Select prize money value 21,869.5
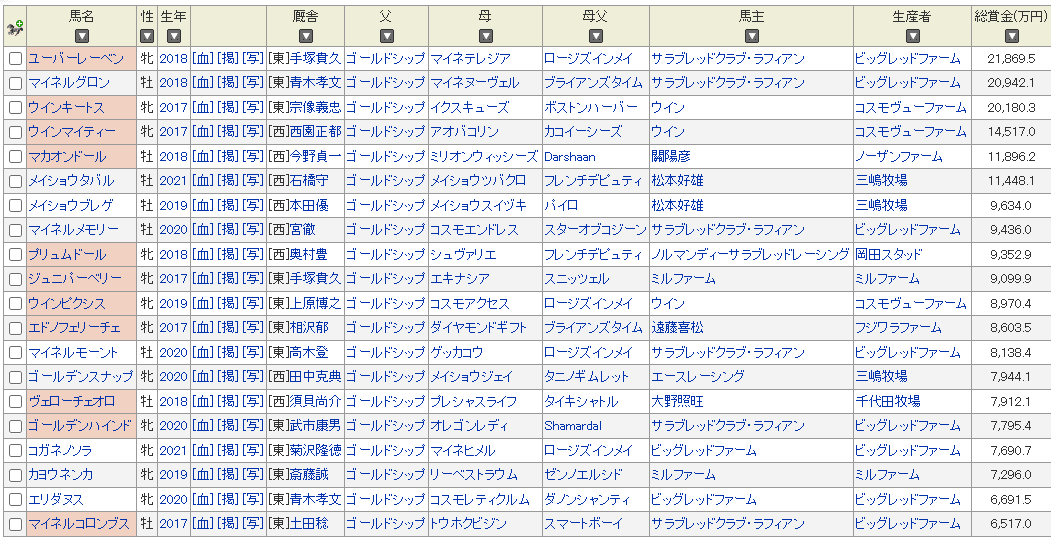Screen dimensions: 1051x538 1011,59
